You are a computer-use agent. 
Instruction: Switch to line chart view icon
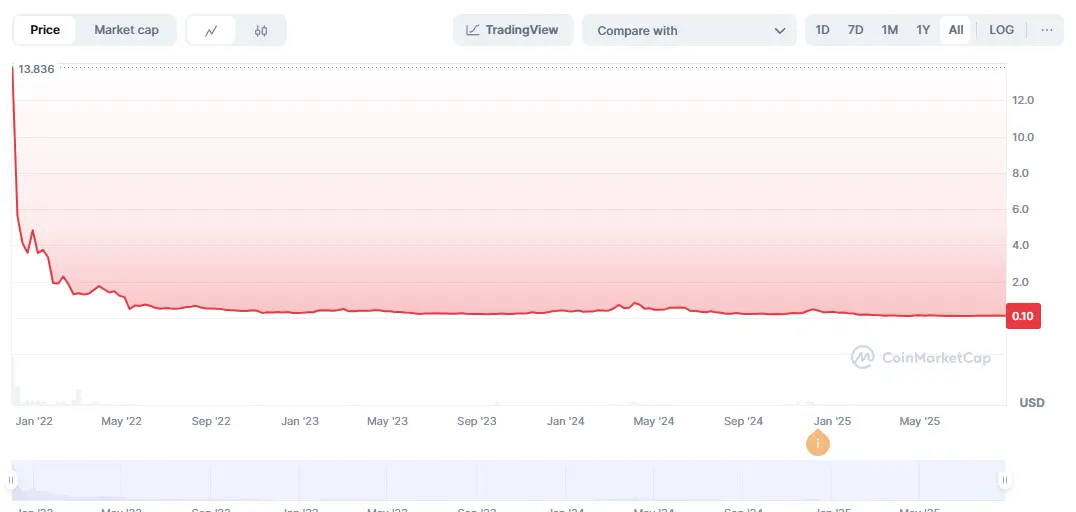[x=211, y=30]
